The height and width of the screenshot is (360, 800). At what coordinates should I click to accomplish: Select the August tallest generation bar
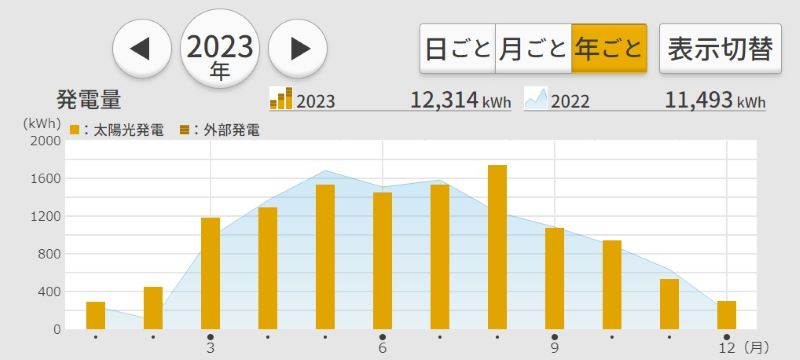497,247
